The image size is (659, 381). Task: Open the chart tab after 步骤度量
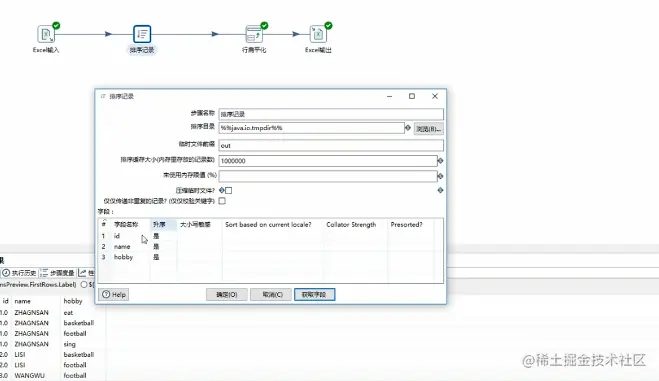[x=86, y=273]
